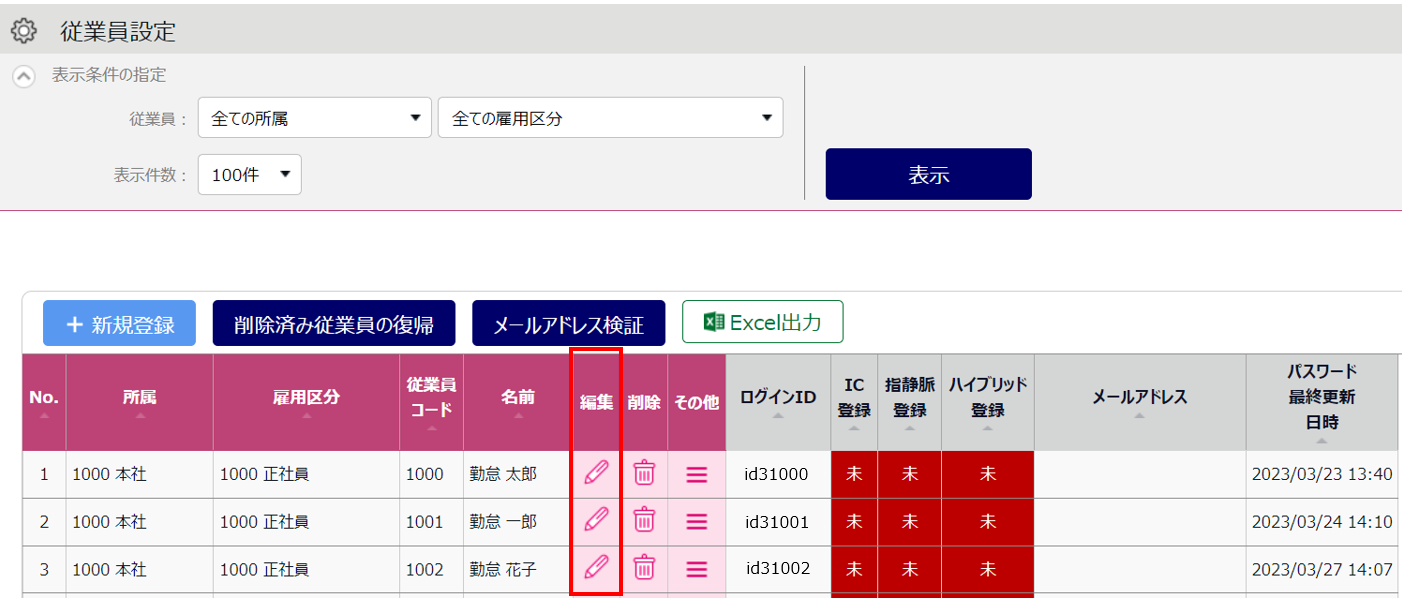The image size is (1402, 600).
Task: Edit employee 勤怠 花子 with the pencil icon
Action: click(596, 568)
